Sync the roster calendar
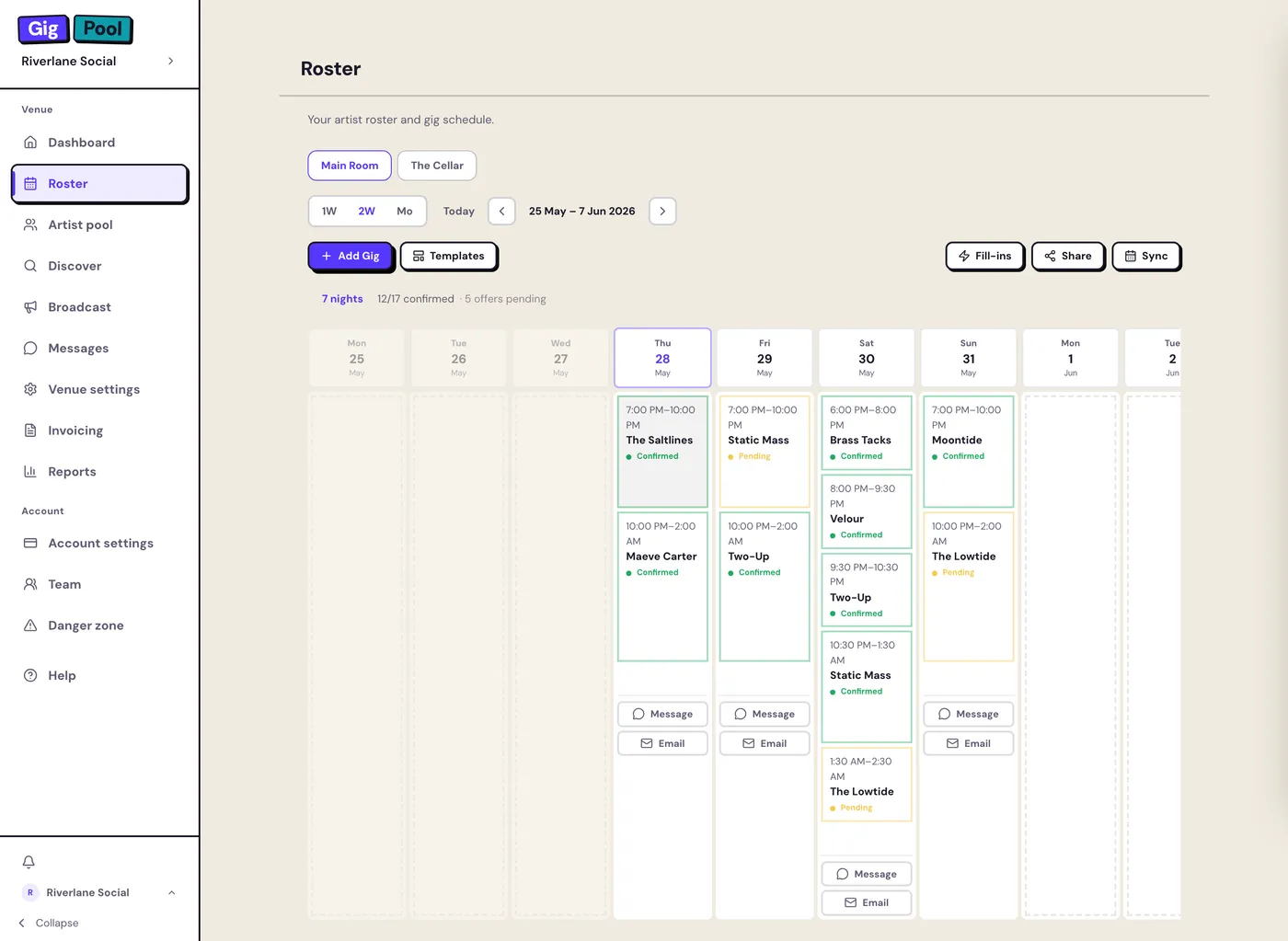 click(x=1146, y=256)
